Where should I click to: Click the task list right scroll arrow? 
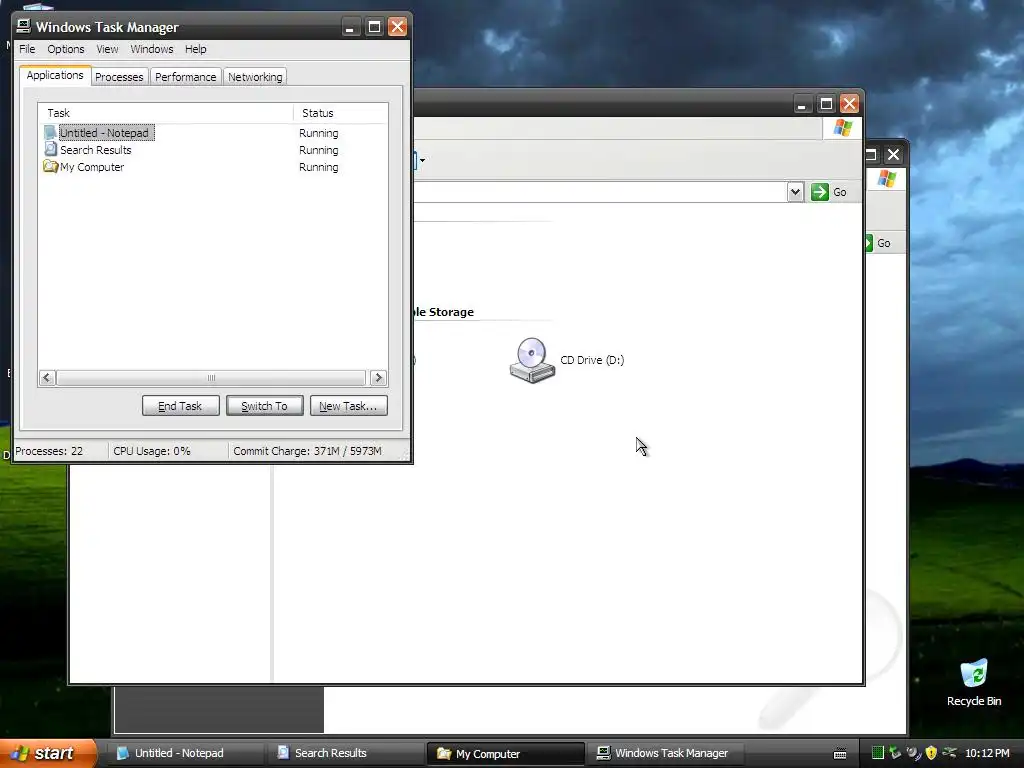coord(378,377)
